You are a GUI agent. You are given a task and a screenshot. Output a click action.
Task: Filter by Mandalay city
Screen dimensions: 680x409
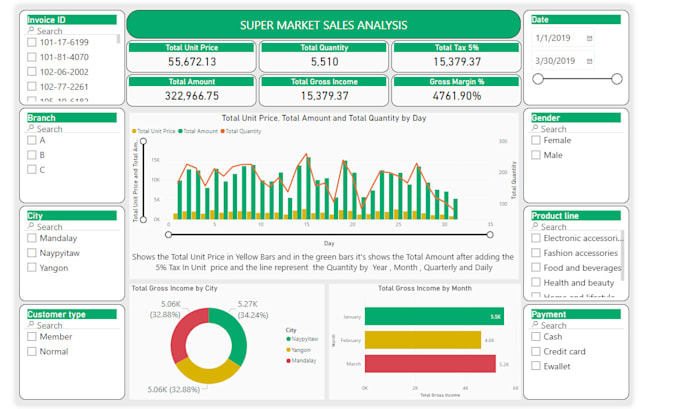pyautogui.click(x=32, y=238)
